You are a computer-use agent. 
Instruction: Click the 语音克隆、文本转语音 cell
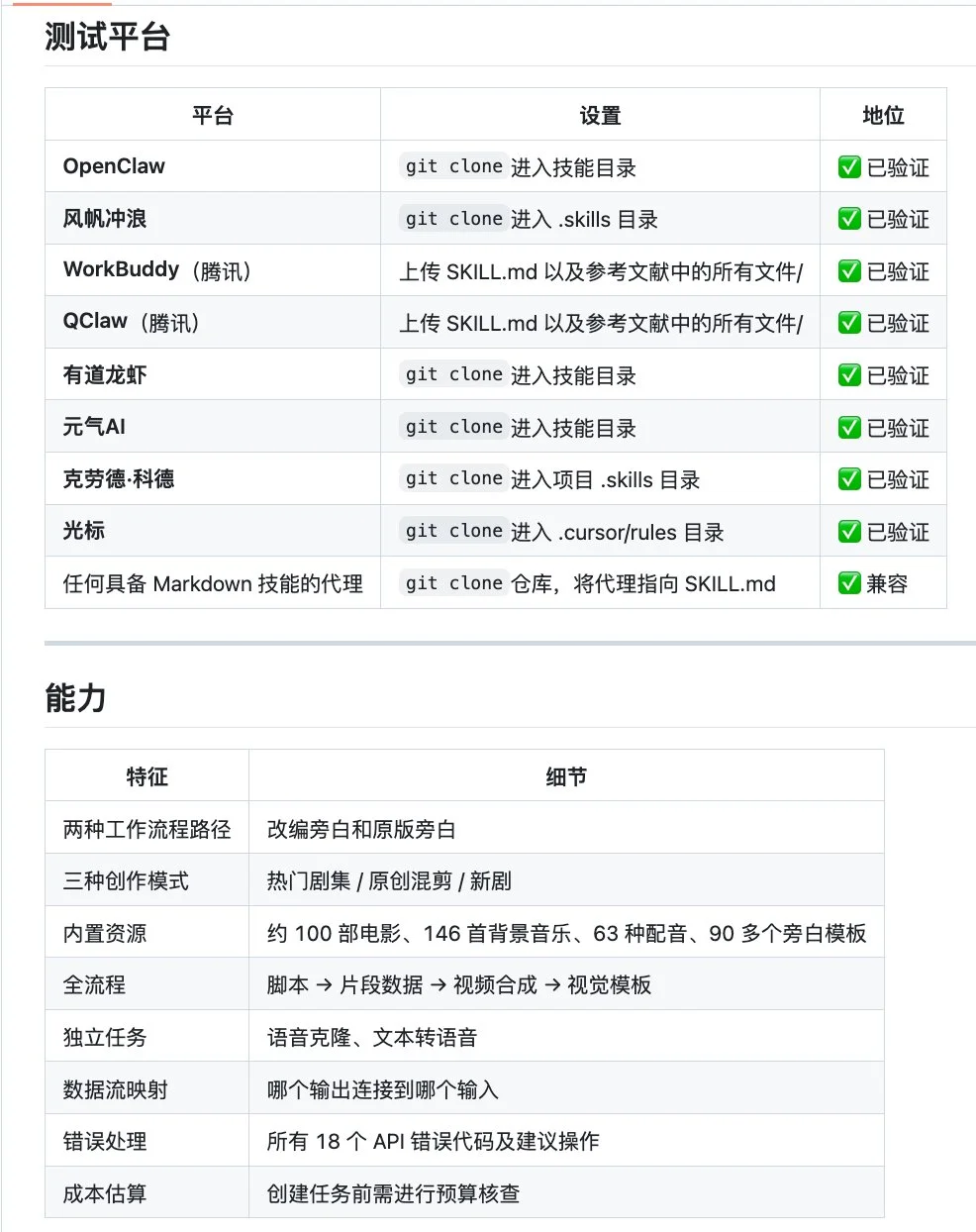tap(566, 1036)
